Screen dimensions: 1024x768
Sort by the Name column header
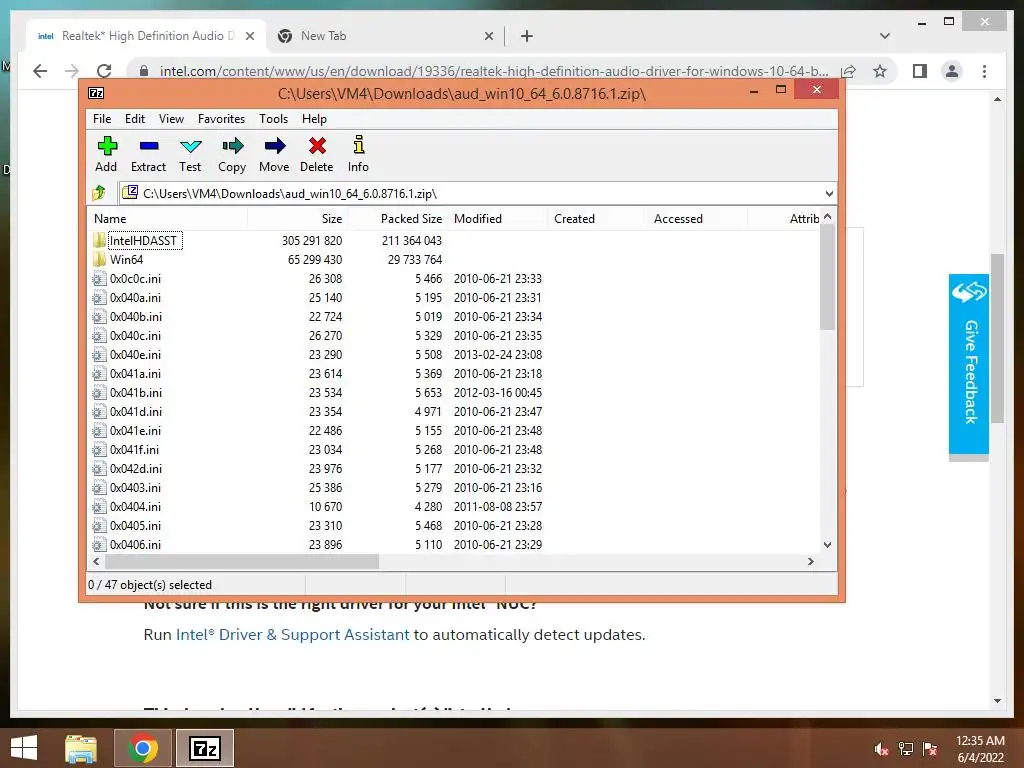click(167, 219)
